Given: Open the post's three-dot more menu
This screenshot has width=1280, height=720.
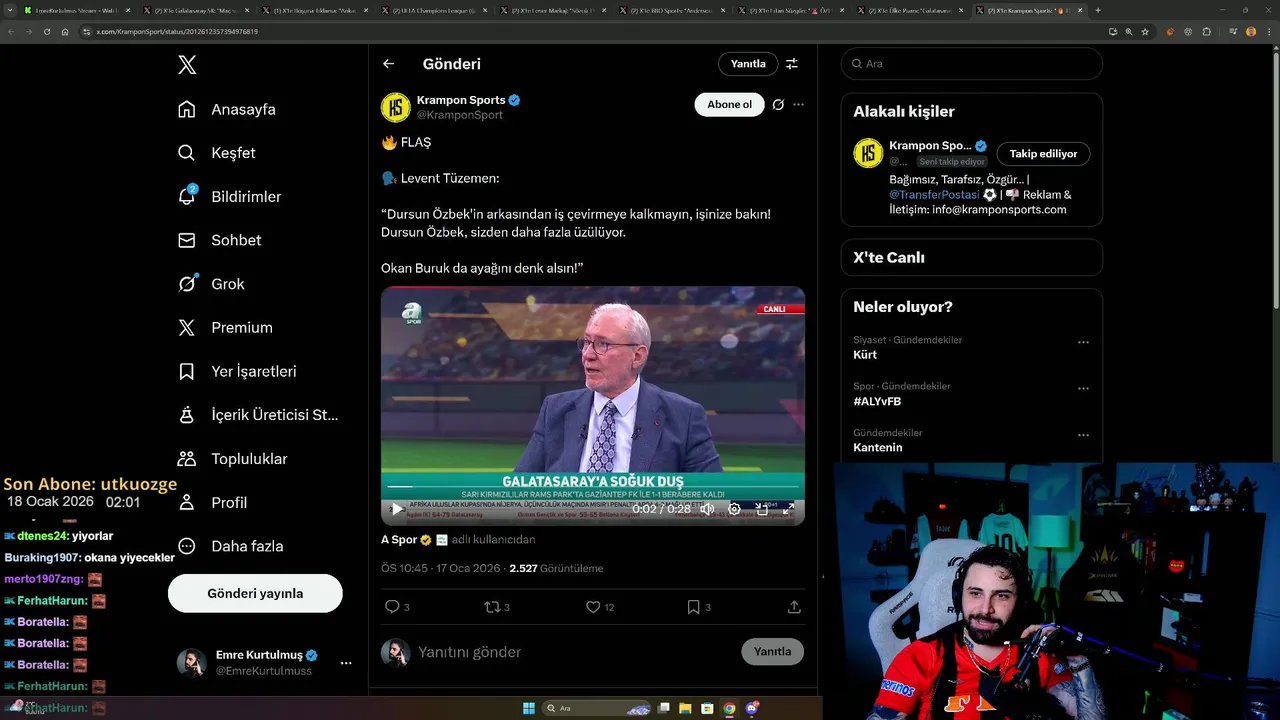Looking at the screenshot, I should [798, 104].
